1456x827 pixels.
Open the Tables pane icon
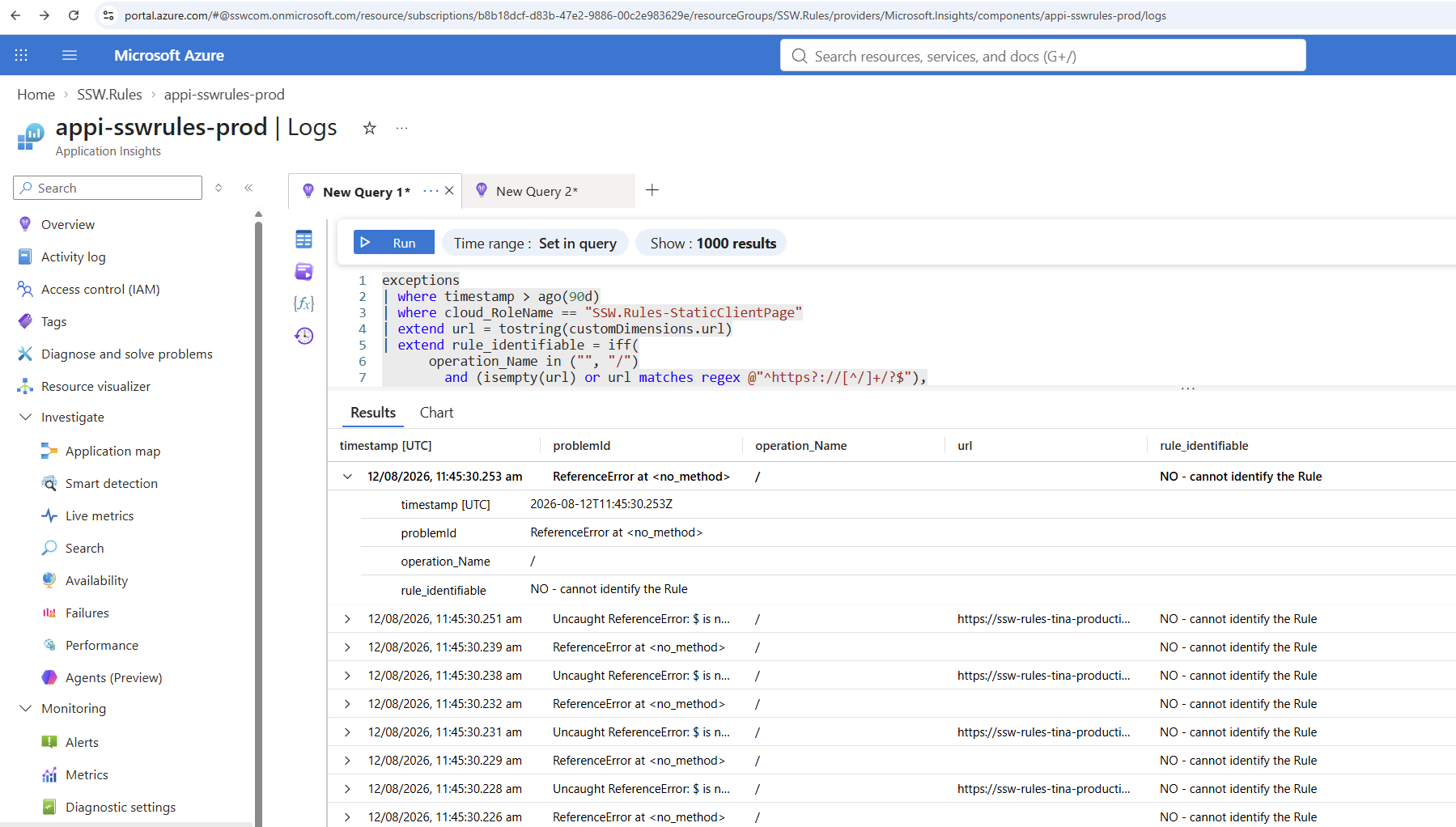click(x=304, y=240)
